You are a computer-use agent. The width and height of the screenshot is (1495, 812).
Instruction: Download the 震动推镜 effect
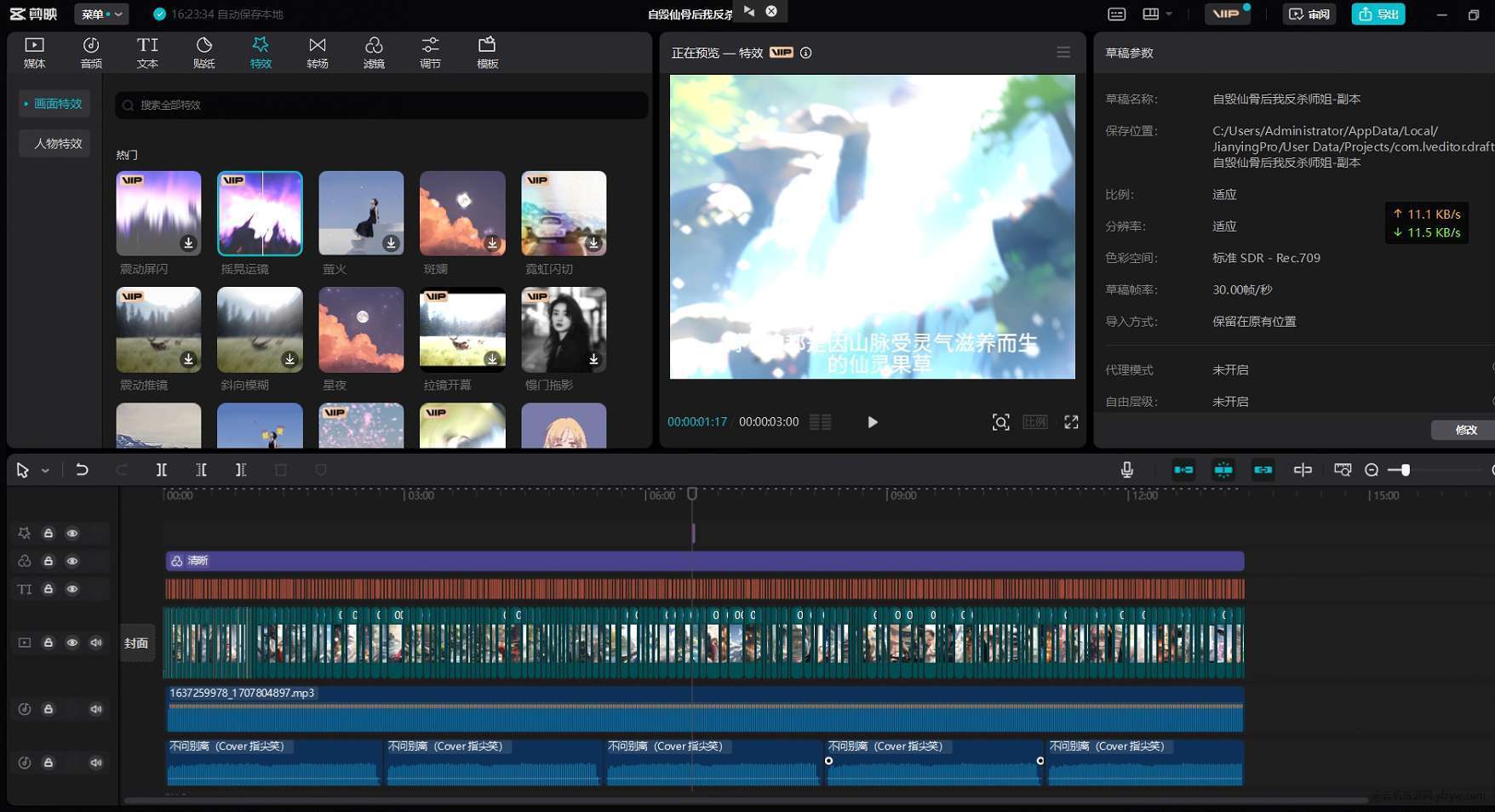[188, 359]
